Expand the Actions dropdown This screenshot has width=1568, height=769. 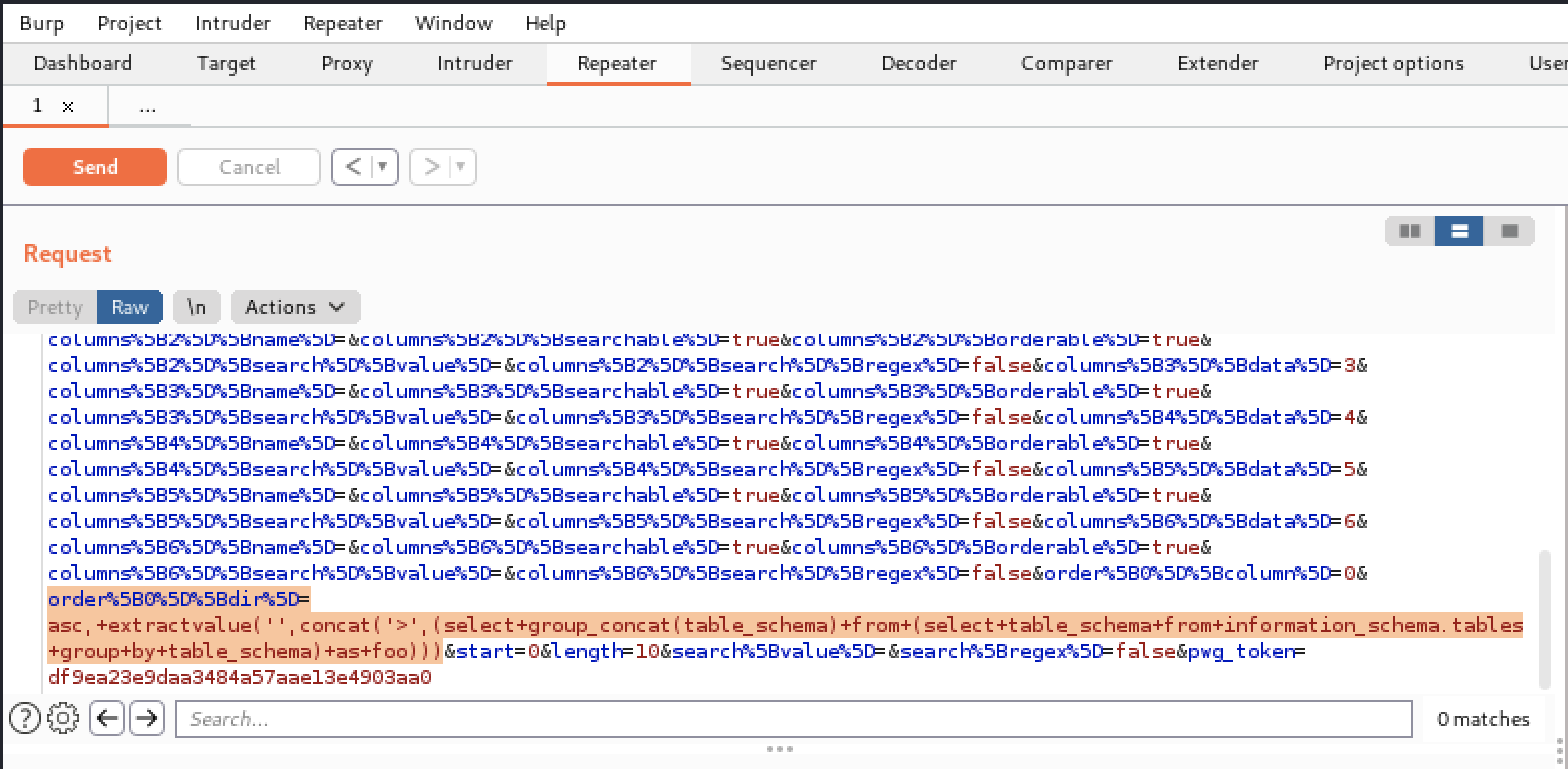click(x=295, y=307)
